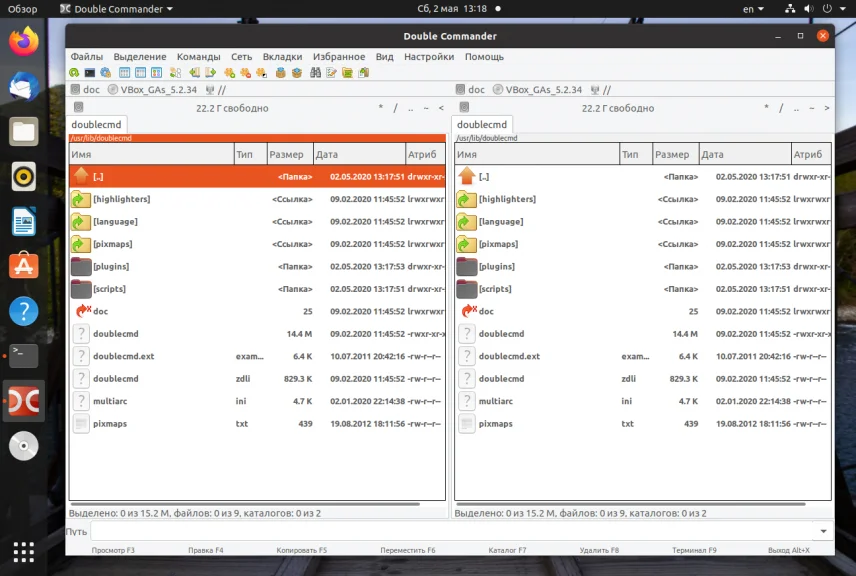Screen dimensions: 856x576
Task: Open terminal via the toolbar terminal icon
Action: click(90, 73)
